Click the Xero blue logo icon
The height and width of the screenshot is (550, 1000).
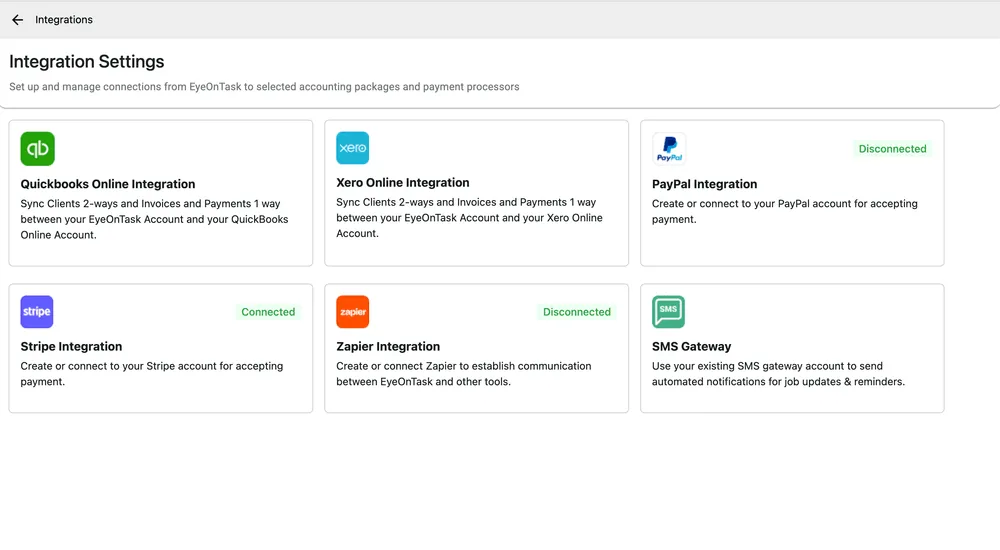[x=353, y=148]
